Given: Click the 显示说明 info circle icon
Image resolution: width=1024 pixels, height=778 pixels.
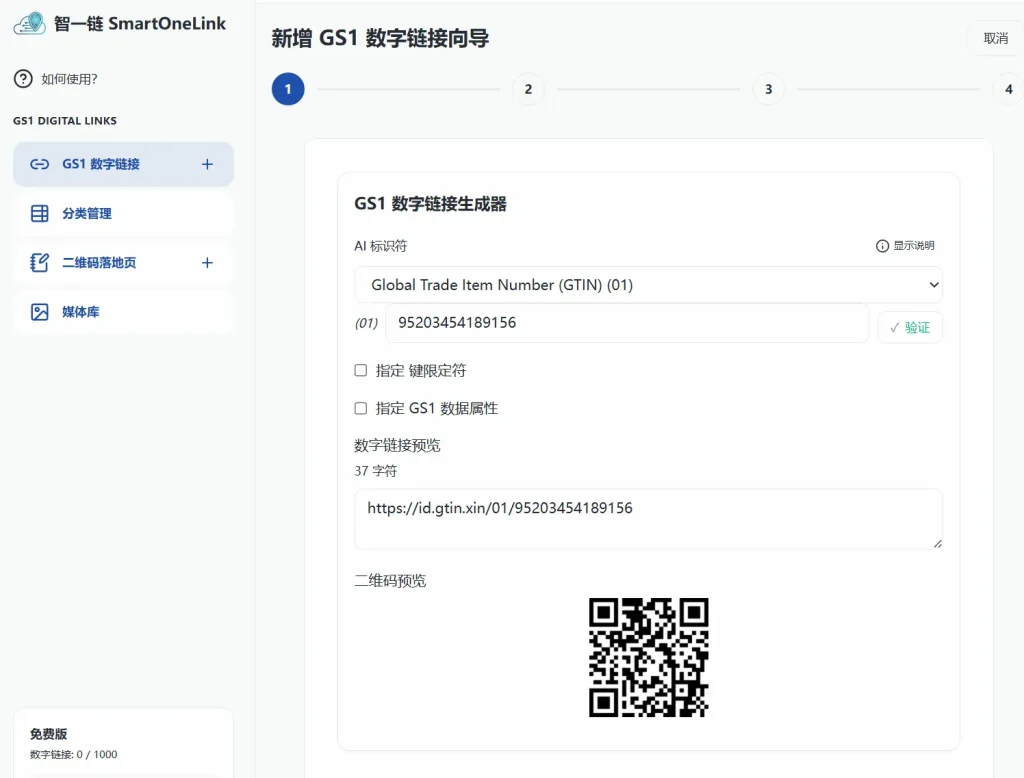Looking at the screenshot, I should (882, 246).
